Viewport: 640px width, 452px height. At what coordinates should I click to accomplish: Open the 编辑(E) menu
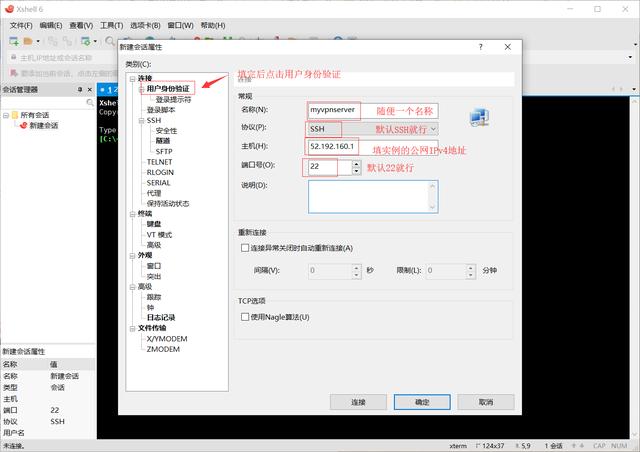(51, 25)
